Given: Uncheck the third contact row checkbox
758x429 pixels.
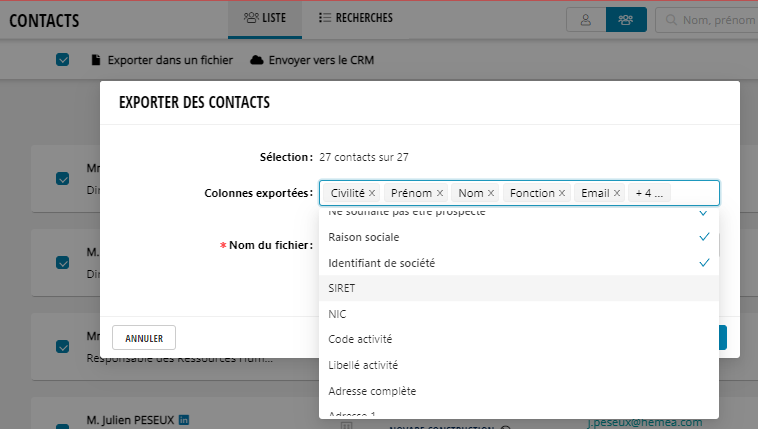Looking at the screenshot, I should point(62,347).
